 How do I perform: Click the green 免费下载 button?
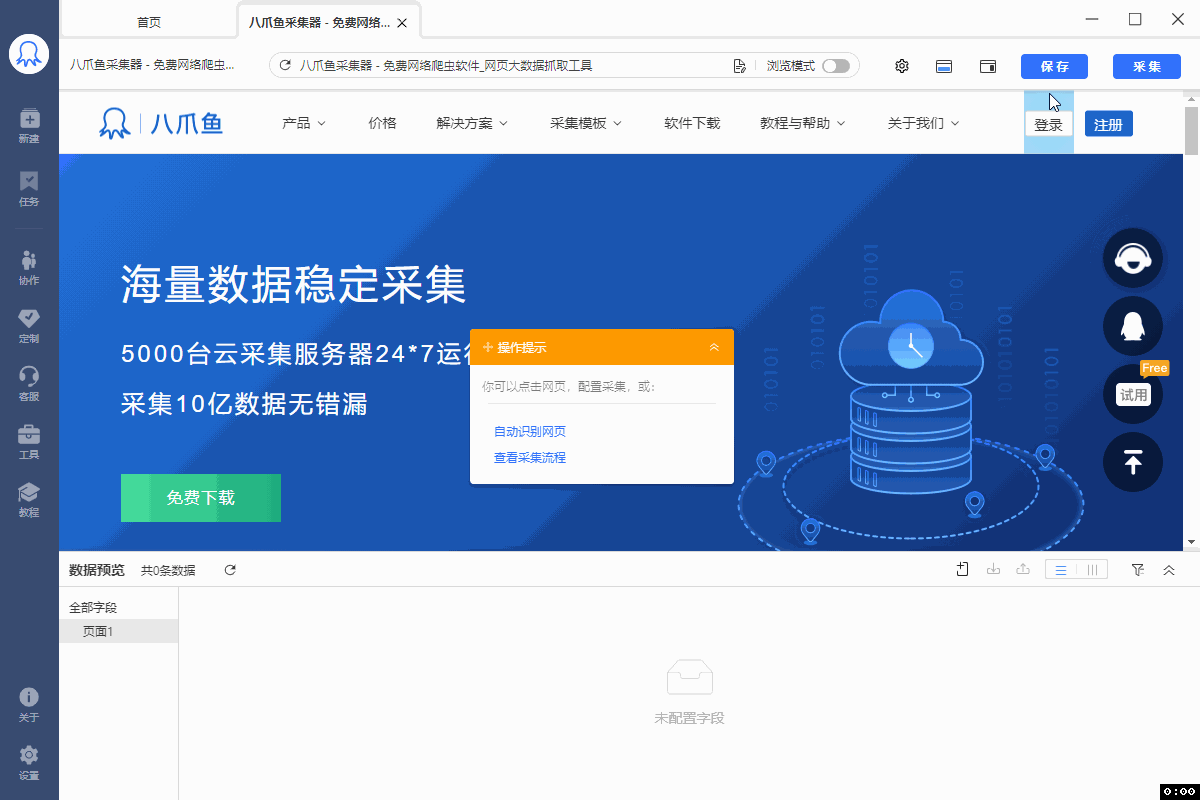pos(201,498)
